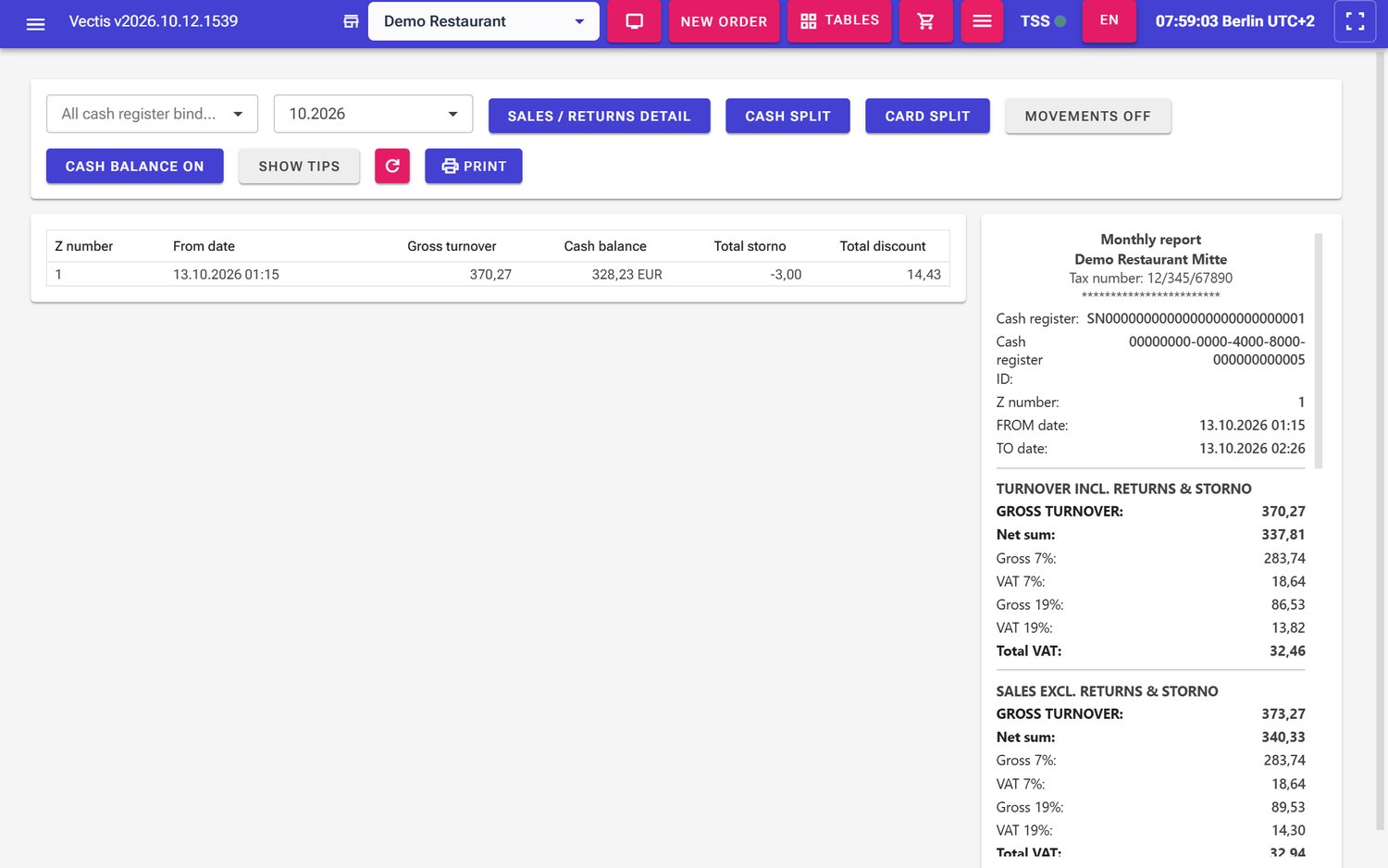Go to Tables view

click(839, 21)
